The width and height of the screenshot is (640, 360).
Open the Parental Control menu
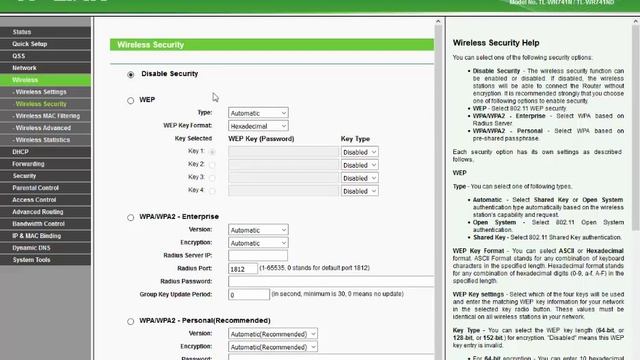(x=45, y=188)
